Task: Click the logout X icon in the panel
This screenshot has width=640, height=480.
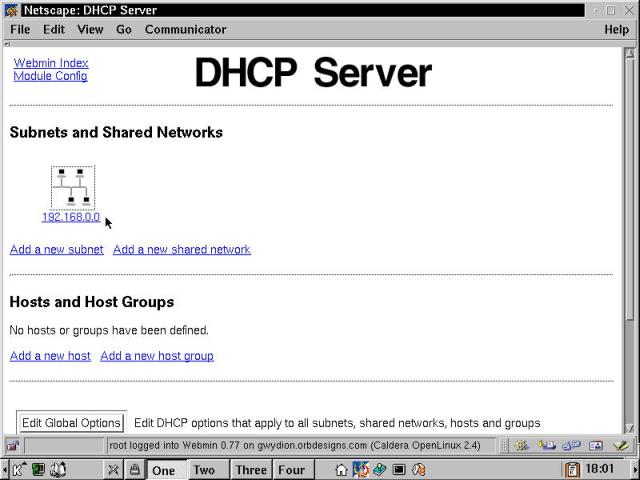Action: click(x=113, y=469)
